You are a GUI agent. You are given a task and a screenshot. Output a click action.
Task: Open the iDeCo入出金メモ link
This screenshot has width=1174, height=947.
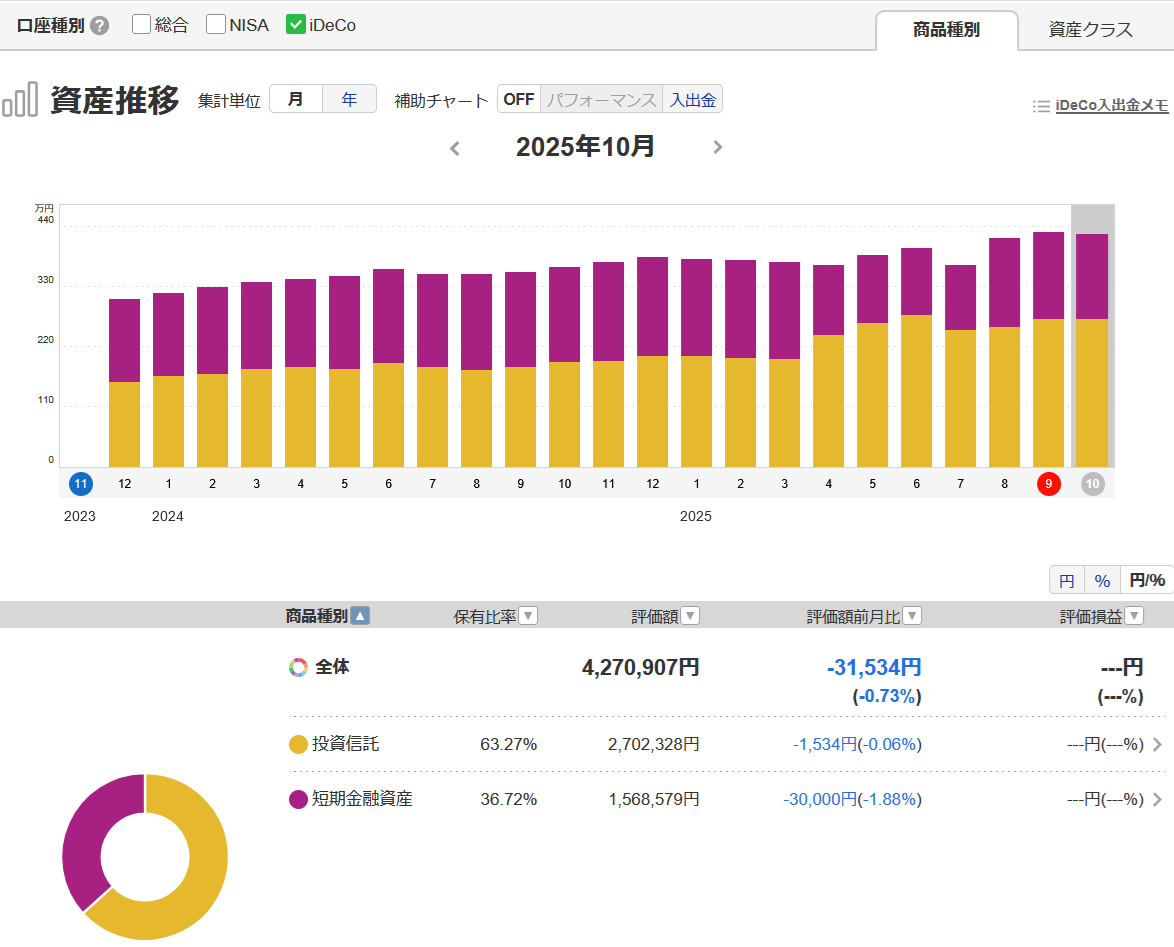tap(1112, 106)
